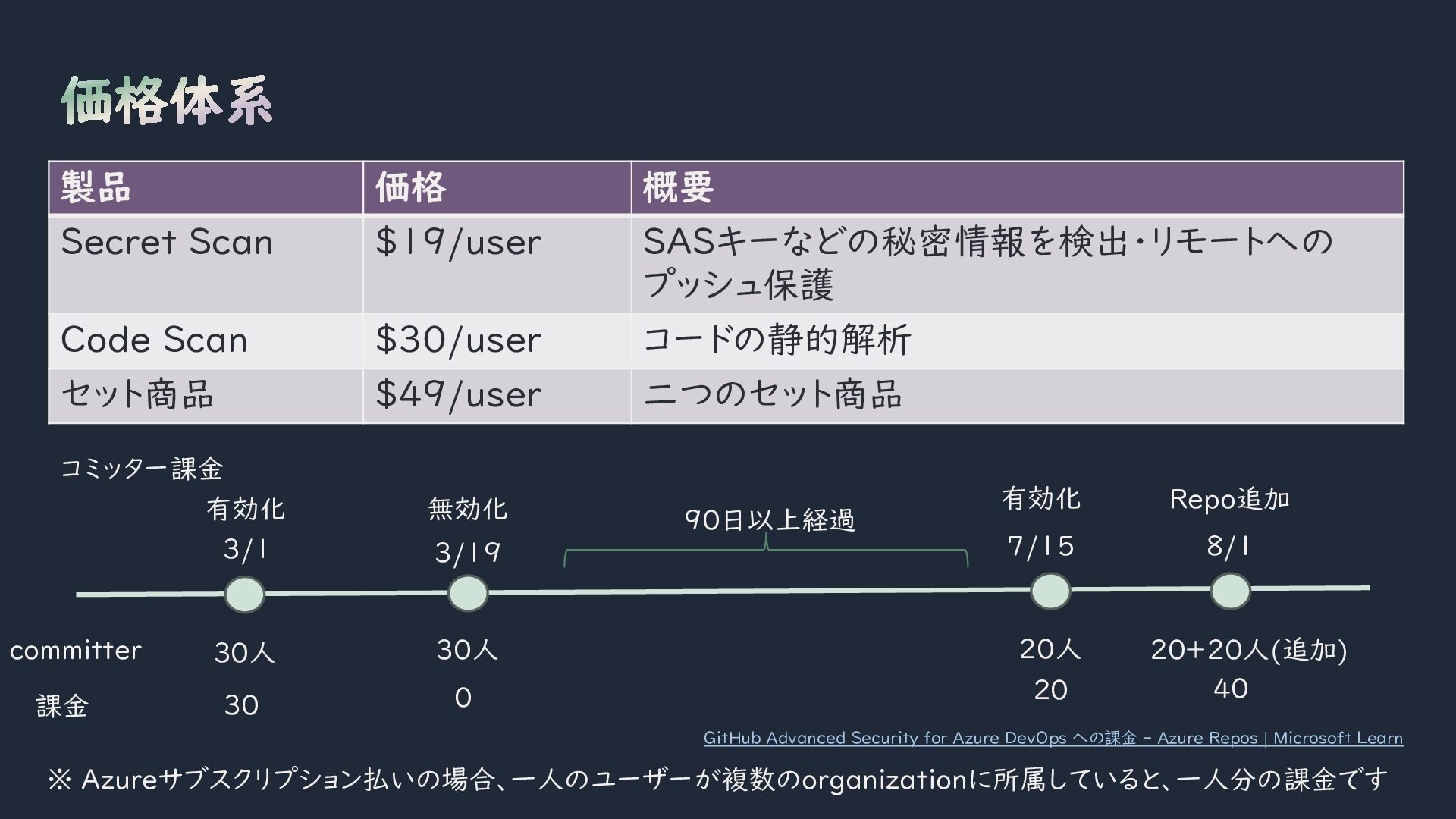Image resolution: width=1456 pixels, height=819 pixels.
Task: Select the 価格体系 slide title
Action: 167,101
